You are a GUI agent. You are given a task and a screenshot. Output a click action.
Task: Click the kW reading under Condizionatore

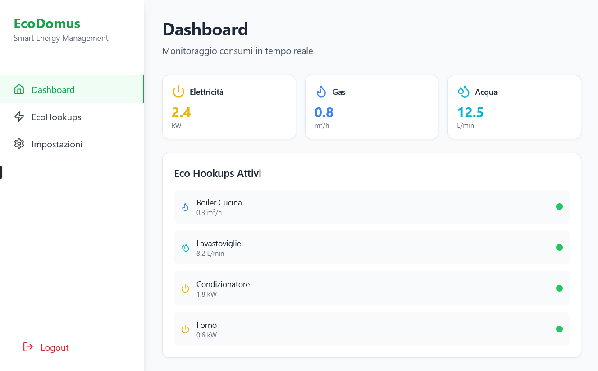206,294
